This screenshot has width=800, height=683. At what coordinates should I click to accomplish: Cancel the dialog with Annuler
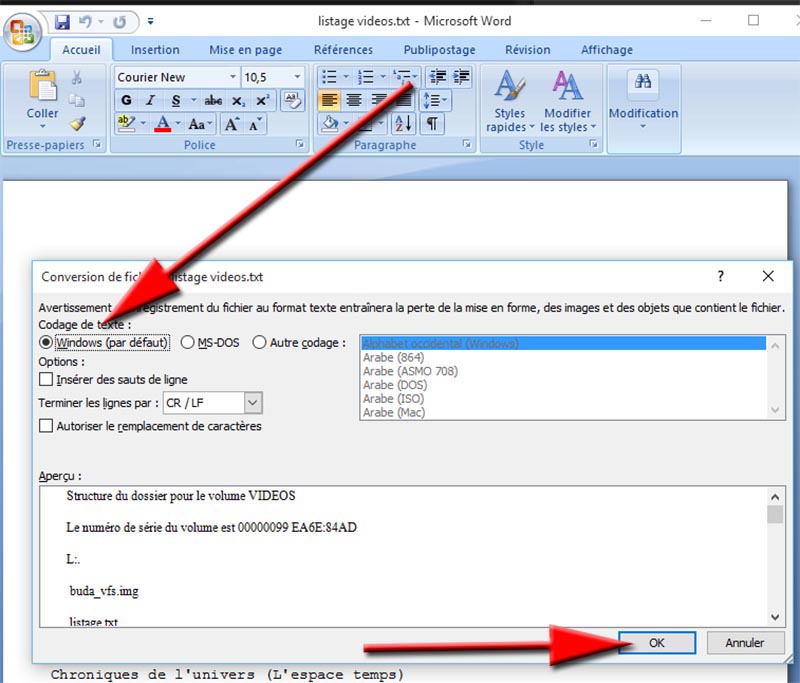pos(745,643)
